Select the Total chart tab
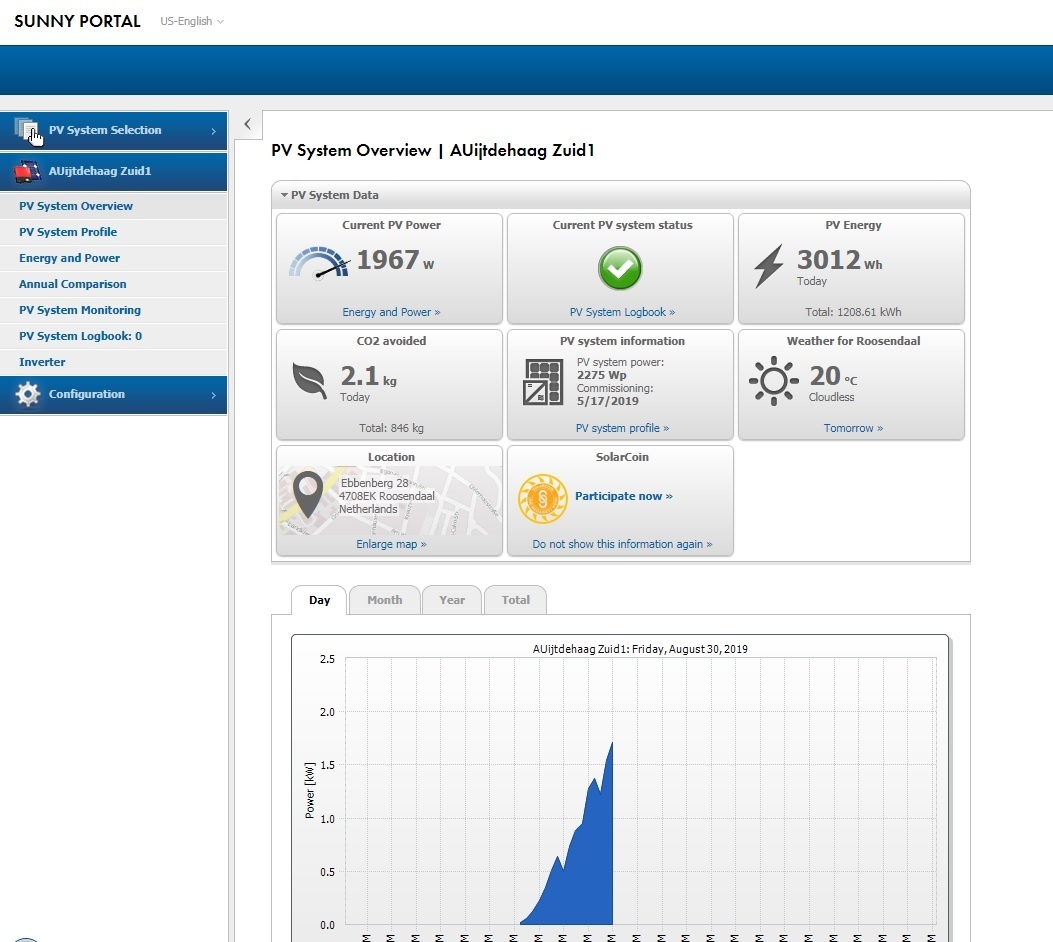 (515, 600)
